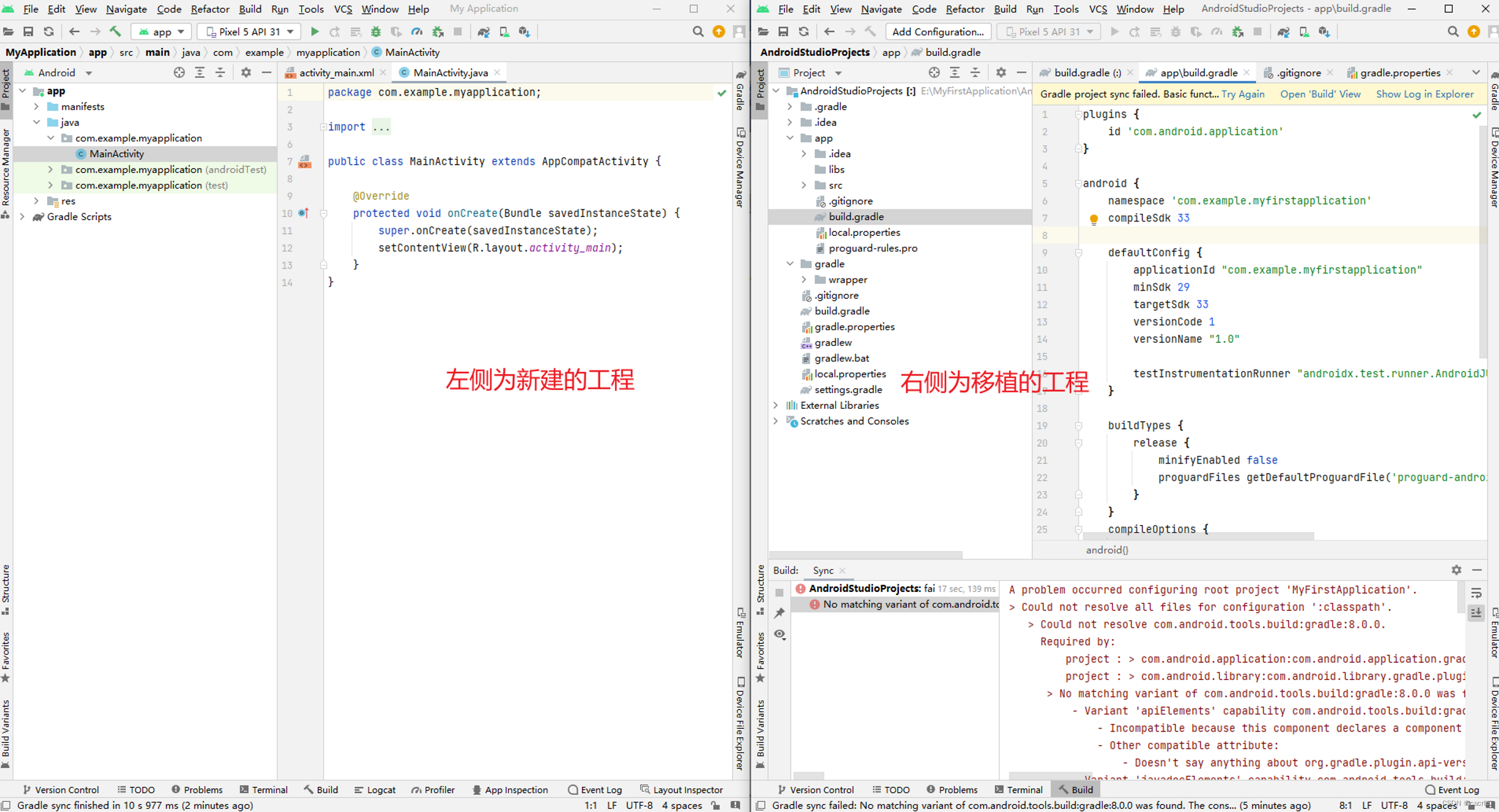Click the Make Project hammer icon

coord(115,31)
